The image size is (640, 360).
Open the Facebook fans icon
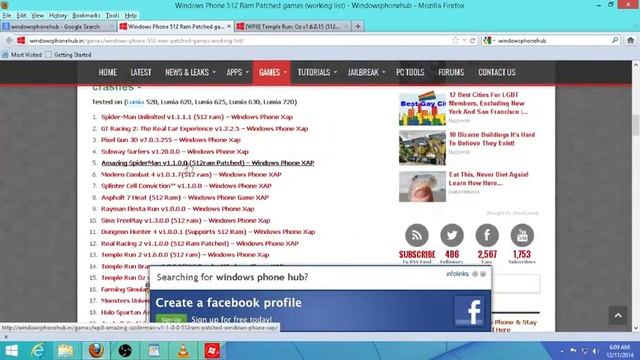[487, 236]
